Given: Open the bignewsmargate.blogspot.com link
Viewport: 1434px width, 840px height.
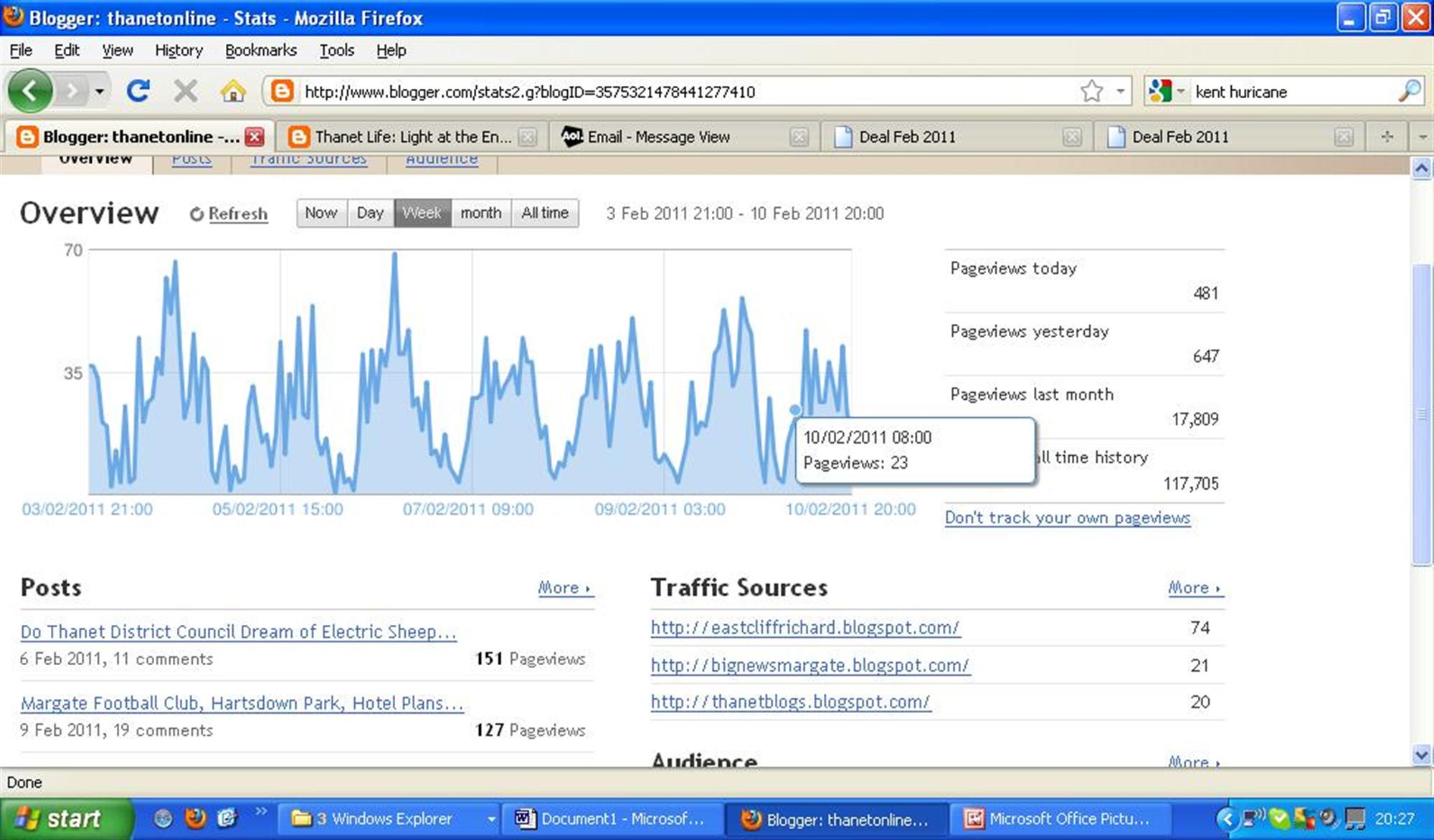Looking at the screenshot, I should coord(810,665).
